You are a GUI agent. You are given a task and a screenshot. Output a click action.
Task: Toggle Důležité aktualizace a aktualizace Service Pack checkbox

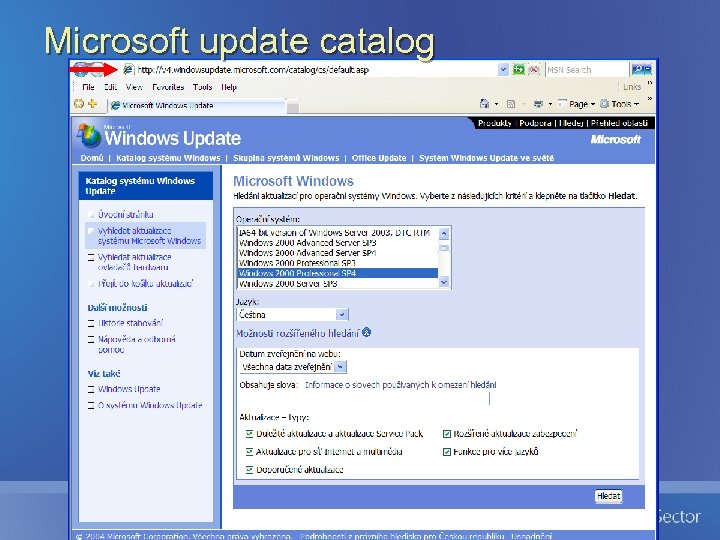pyautogui.click(x=249, y=433)
